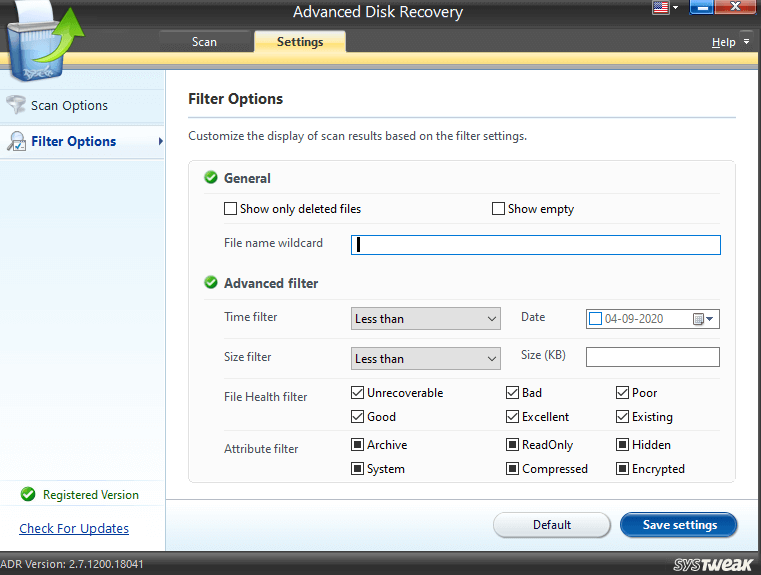Screen dimensions: 761x575
Task: Uncheck the Bad health filter
Action: (512, 393)
